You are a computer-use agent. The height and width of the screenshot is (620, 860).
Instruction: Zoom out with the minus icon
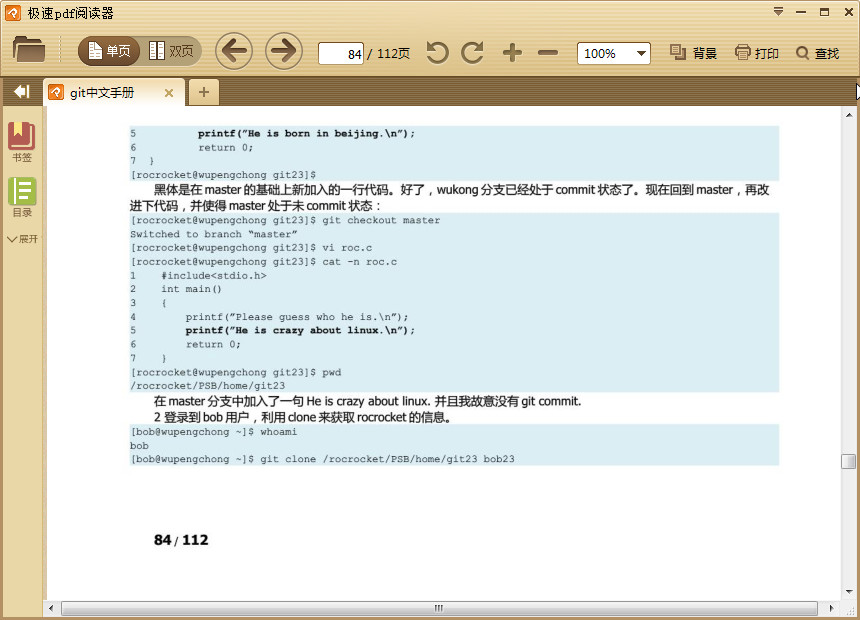(x=548, y=53)
